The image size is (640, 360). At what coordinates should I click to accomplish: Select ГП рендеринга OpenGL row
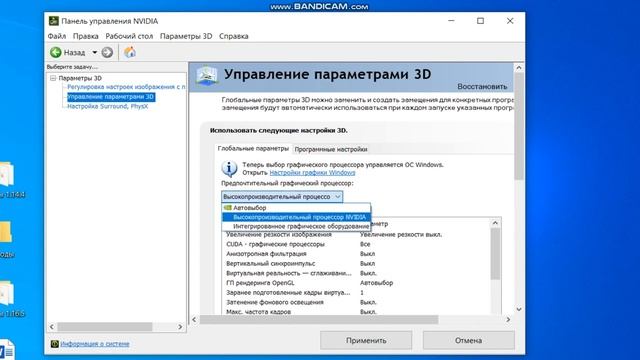pos(356,283)
